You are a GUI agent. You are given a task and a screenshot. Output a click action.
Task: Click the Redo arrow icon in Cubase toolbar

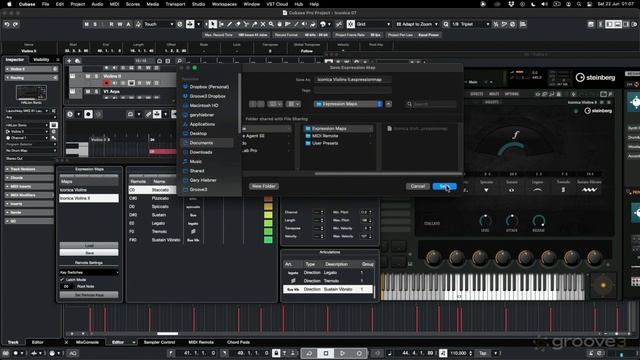(15, 24)
